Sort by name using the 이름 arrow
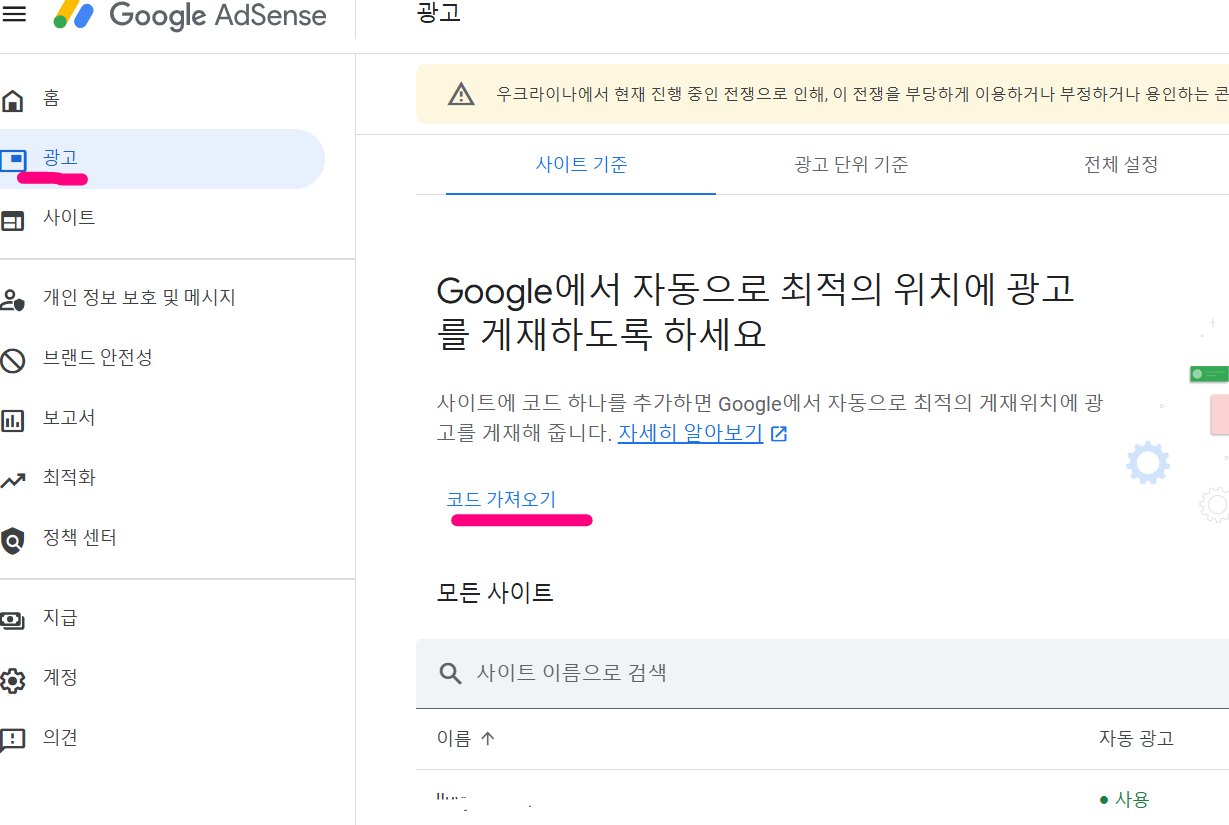 [x=488, y=739]
